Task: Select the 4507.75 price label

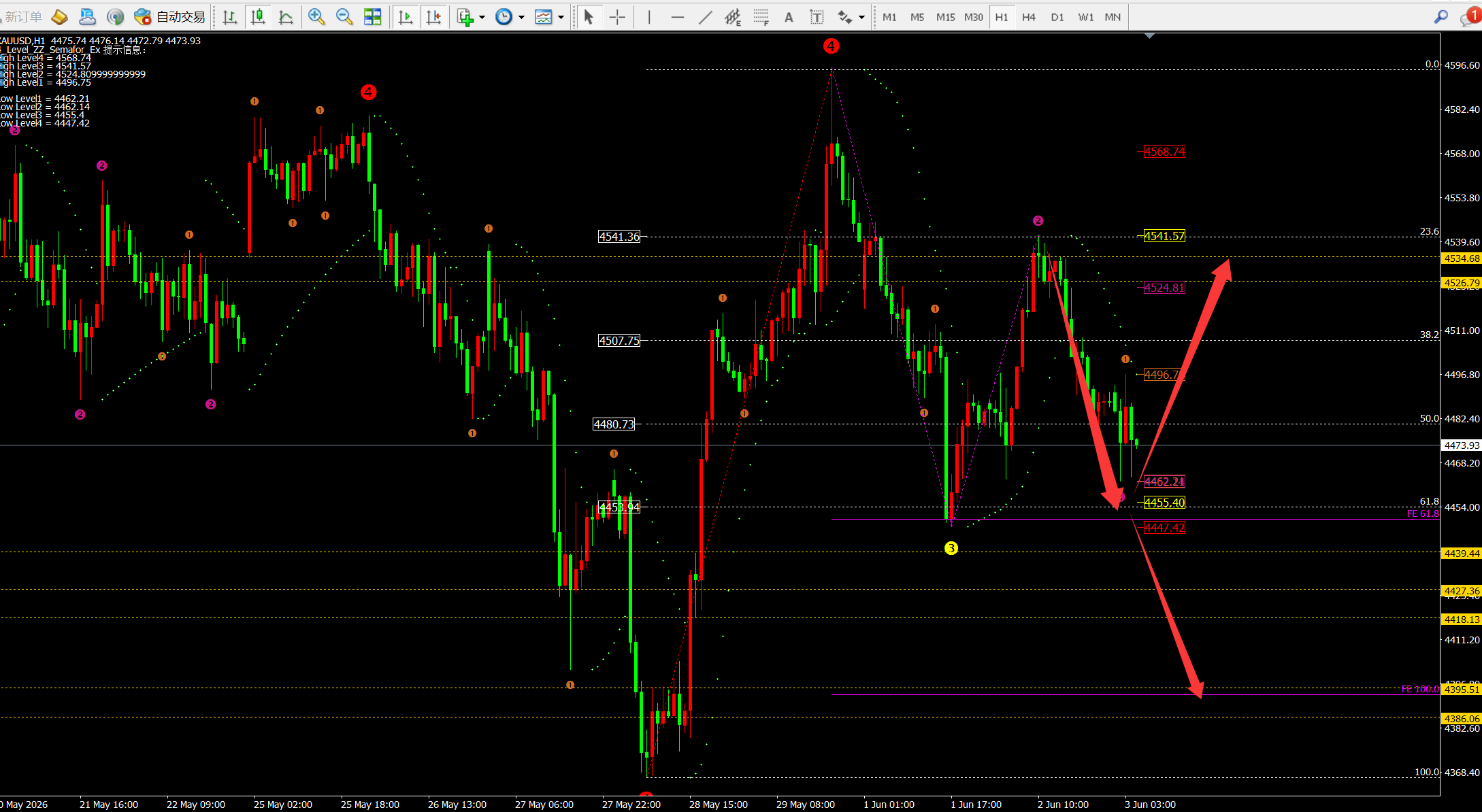Action: [x=619, y=341]
